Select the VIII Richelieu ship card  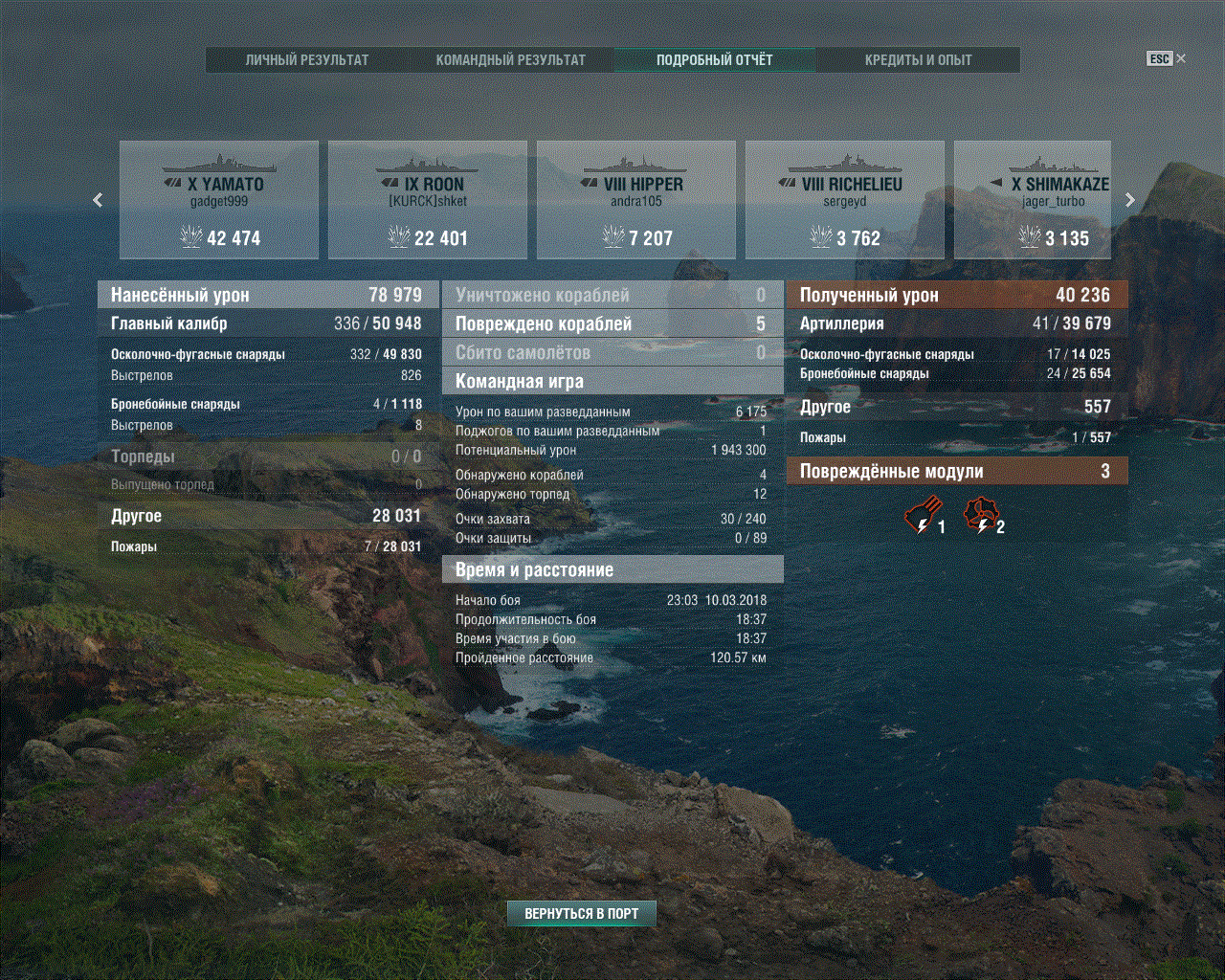tap(845, 199)
